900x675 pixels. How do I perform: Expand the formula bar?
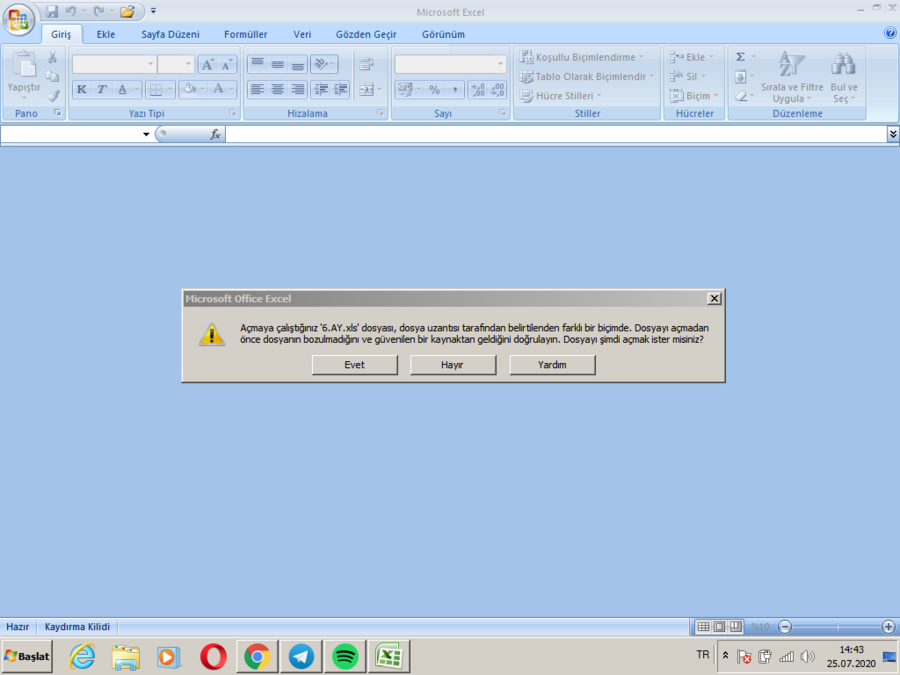click(x=892, y=134)
